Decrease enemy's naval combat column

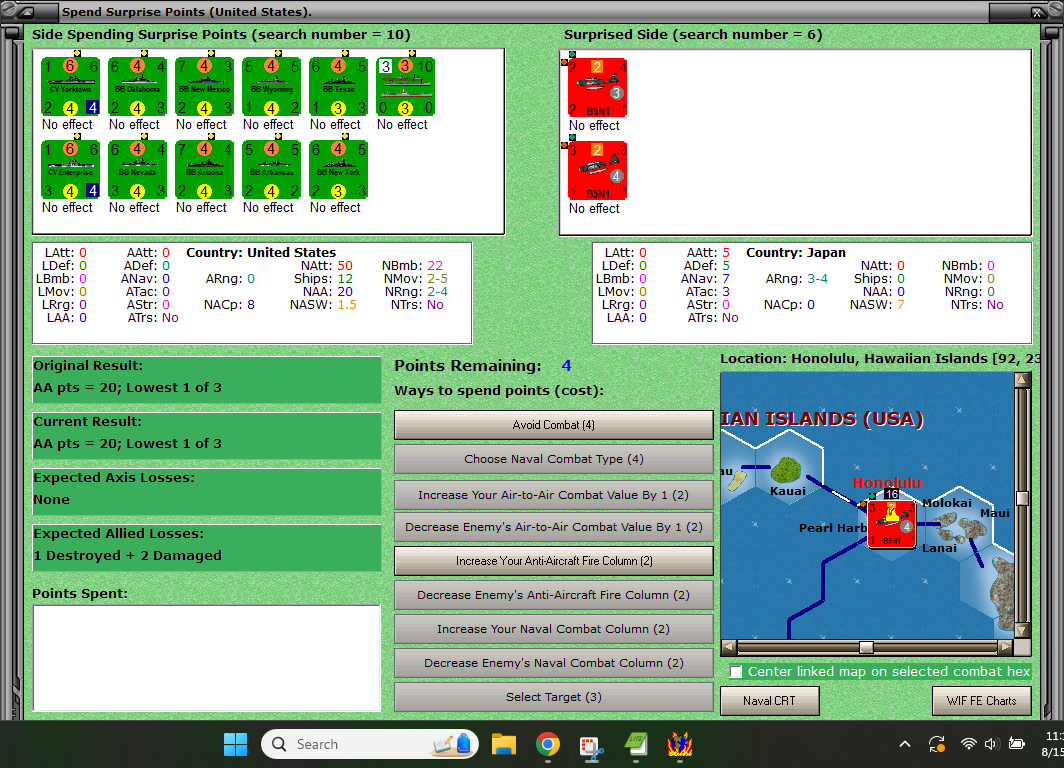click(x=554, y=663)
